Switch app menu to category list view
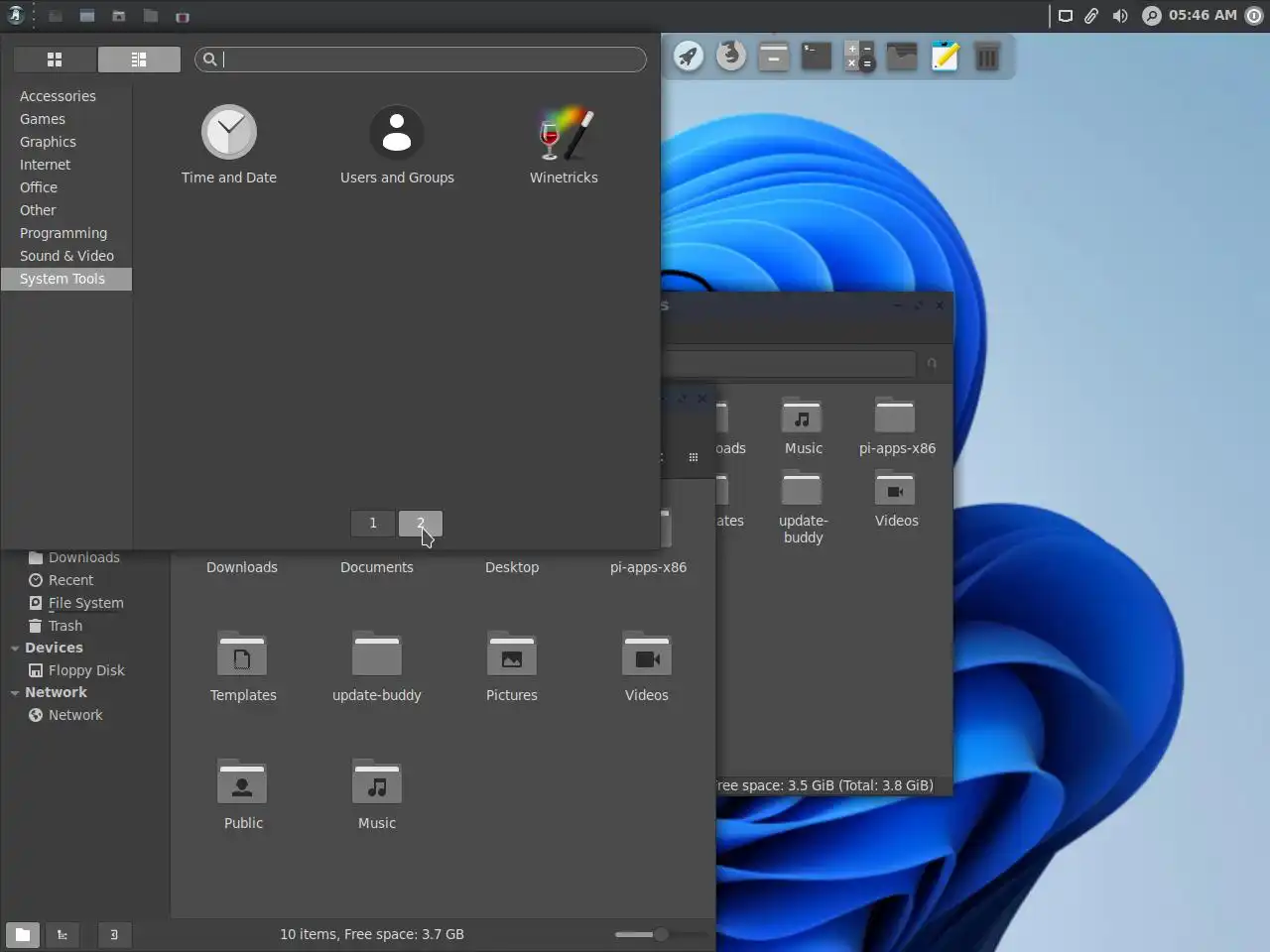Viewport: 1270px width, 952px height. pos(139,59)
